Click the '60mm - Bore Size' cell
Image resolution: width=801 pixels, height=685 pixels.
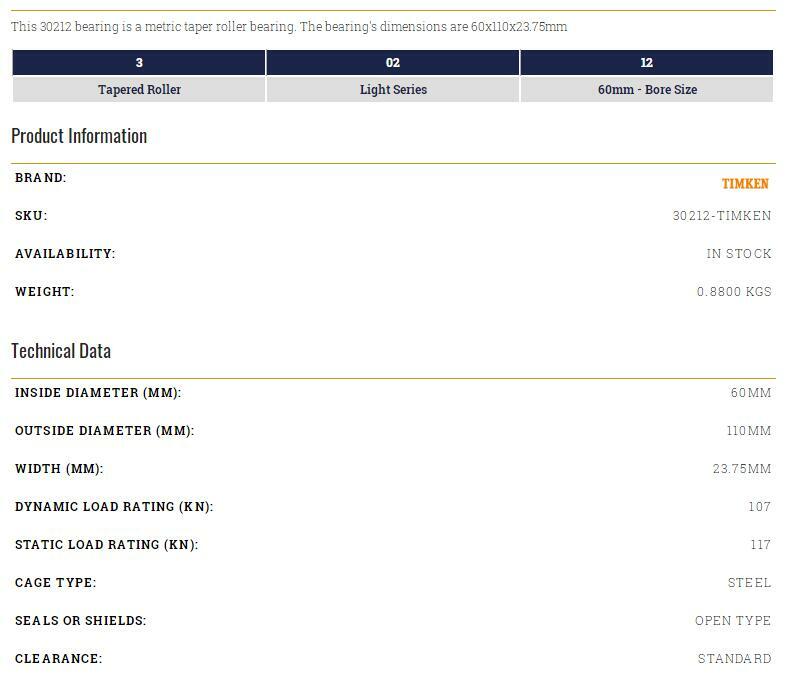(x=646, y=89)
